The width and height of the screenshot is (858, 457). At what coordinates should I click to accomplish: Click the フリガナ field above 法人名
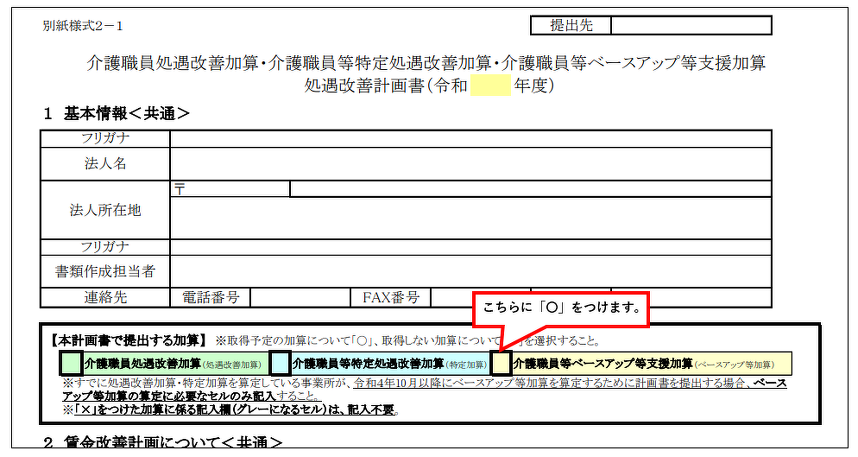click(x=470, y=139)
